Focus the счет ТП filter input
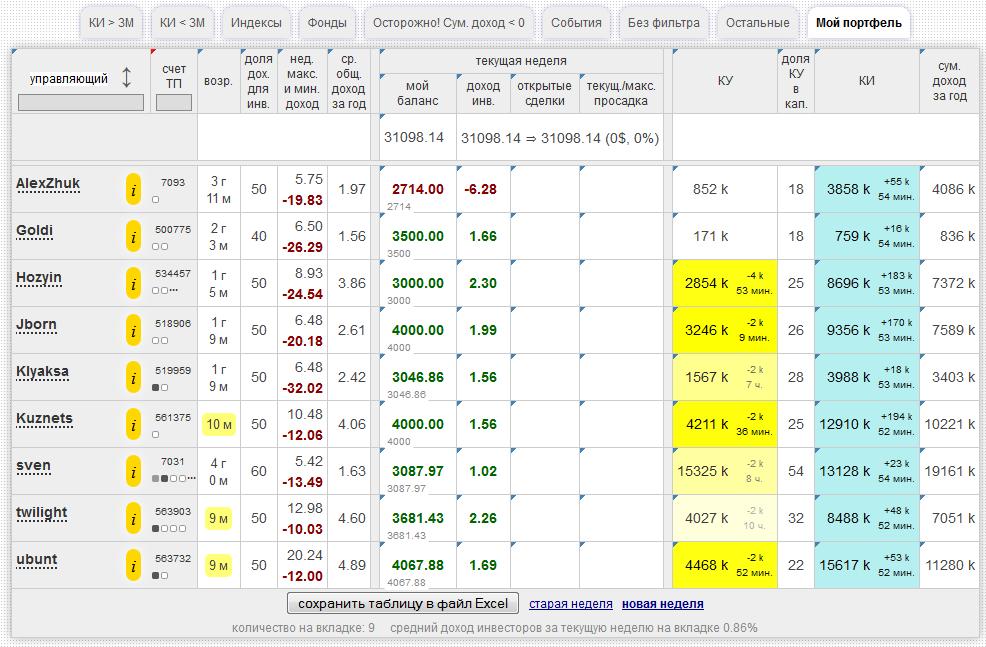The image size is (986, 647). click(174, 102)
